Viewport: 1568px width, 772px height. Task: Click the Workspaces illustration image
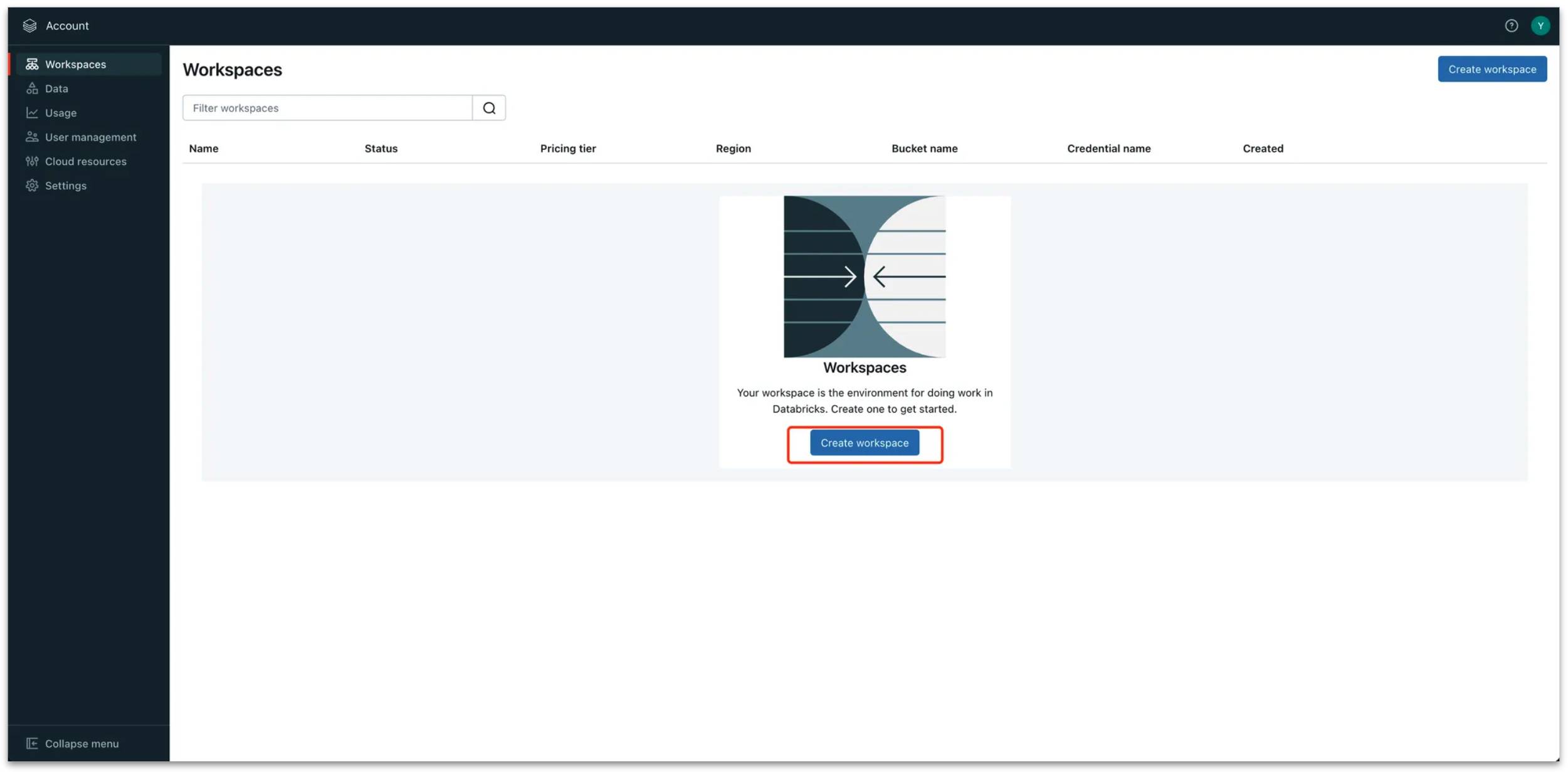pos(864,277)
